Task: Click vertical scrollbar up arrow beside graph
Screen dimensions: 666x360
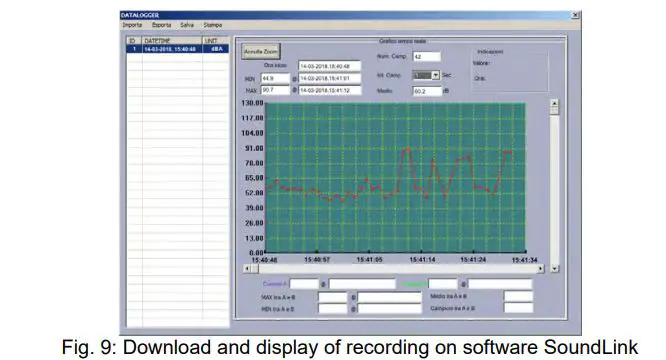Action: [554, 103]
